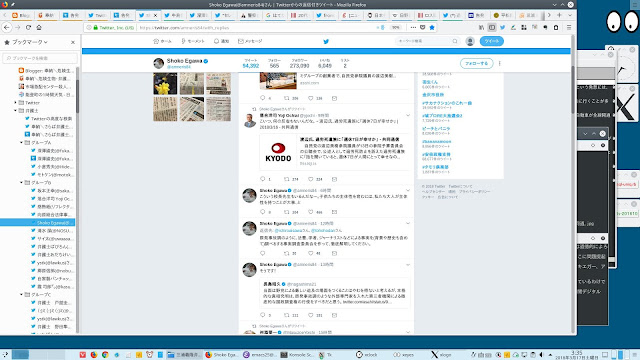Open the daffodil photo thumbnail
640x360 pixels.
[165, 84]
